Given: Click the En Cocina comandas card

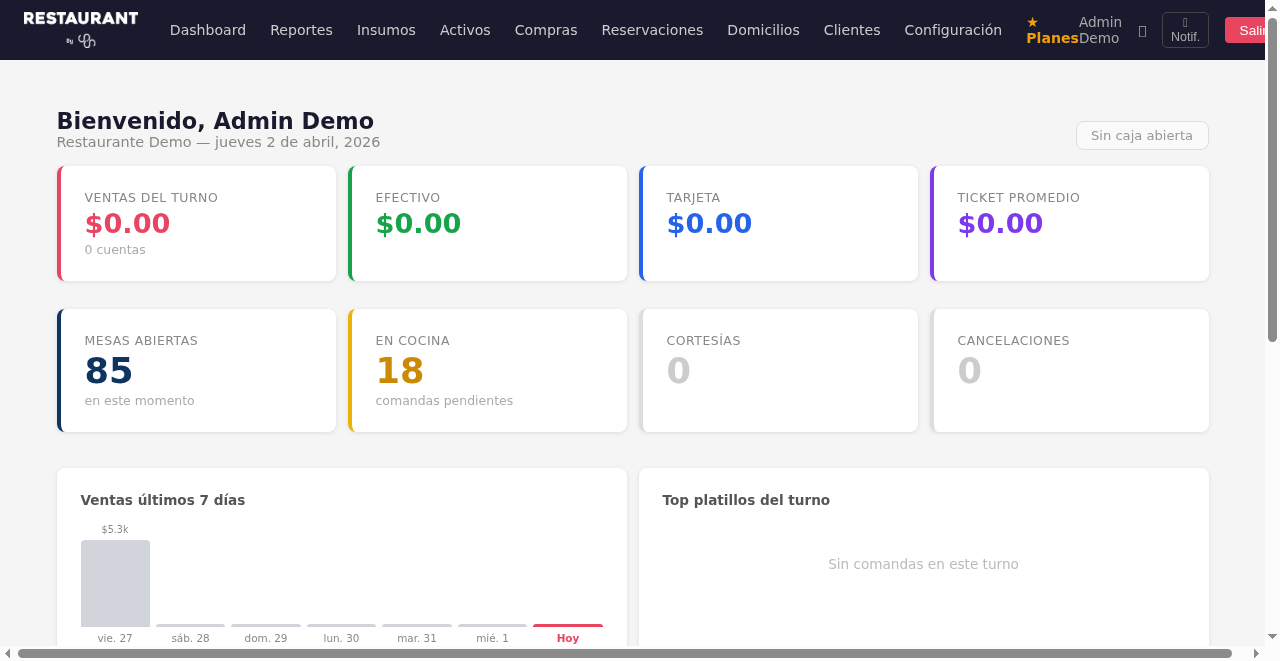Looking at the screenshot, I should (487, 370).
